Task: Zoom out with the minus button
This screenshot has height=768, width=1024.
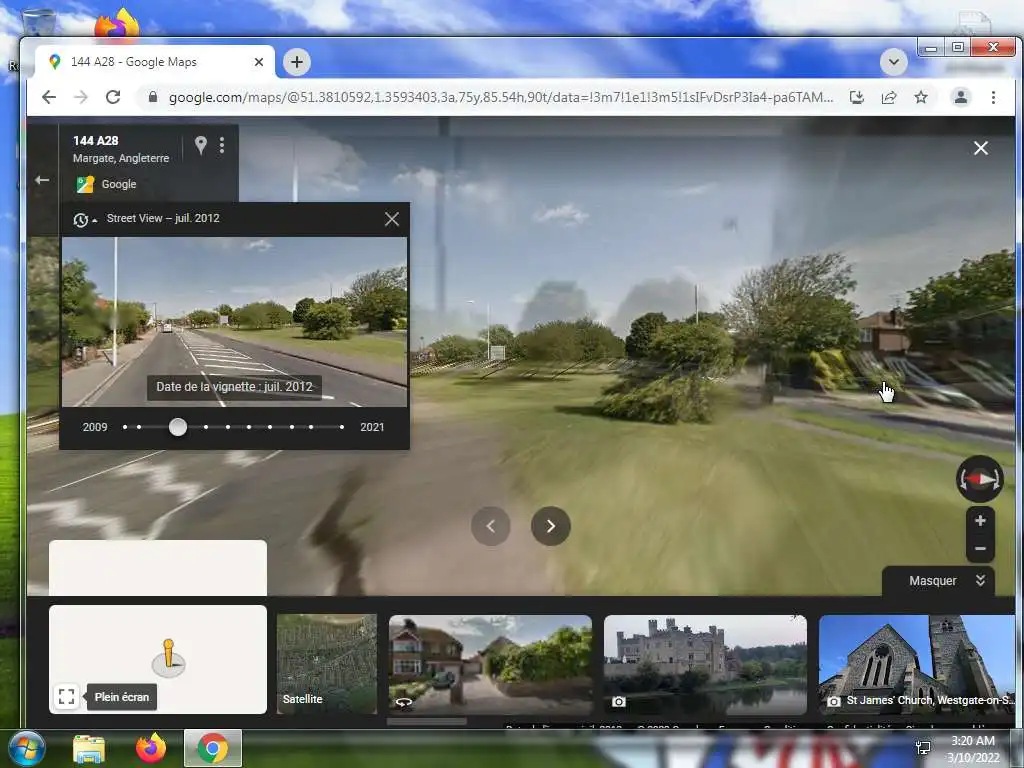Action: click(x=980, y=549)
